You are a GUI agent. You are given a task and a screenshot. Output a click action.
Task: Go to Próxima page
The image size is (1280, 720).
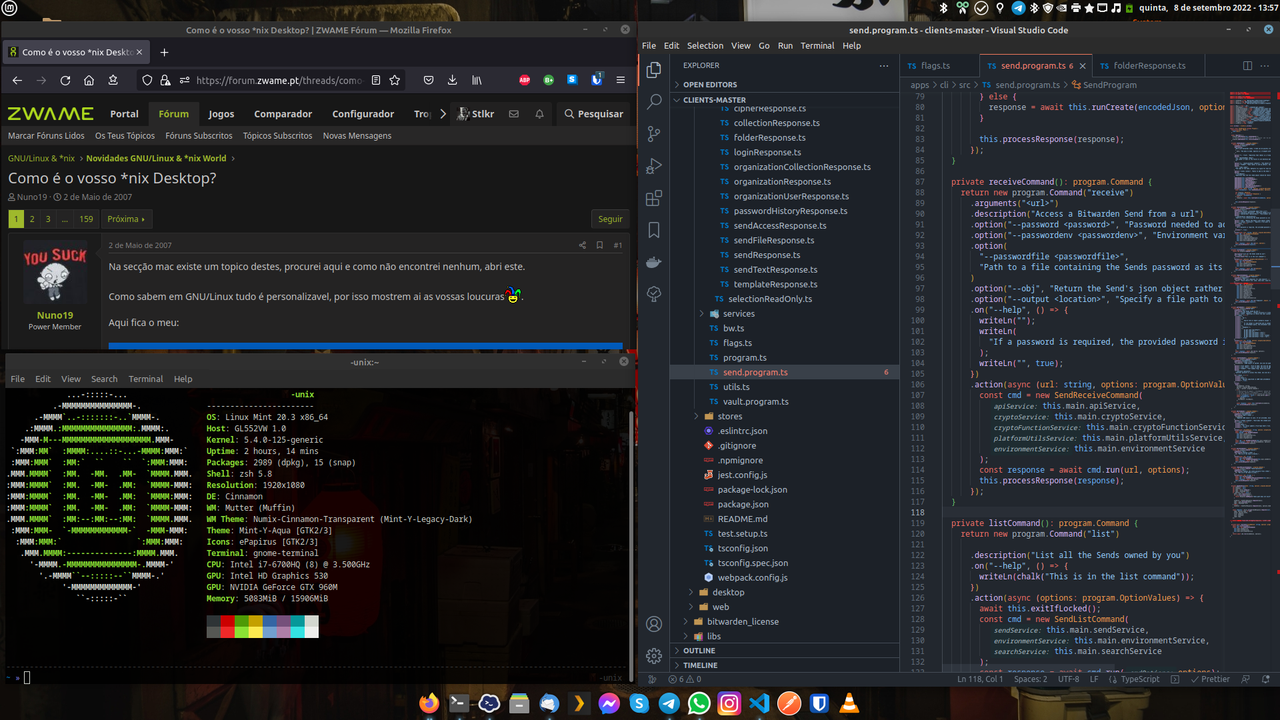click(x=125, y=219)
